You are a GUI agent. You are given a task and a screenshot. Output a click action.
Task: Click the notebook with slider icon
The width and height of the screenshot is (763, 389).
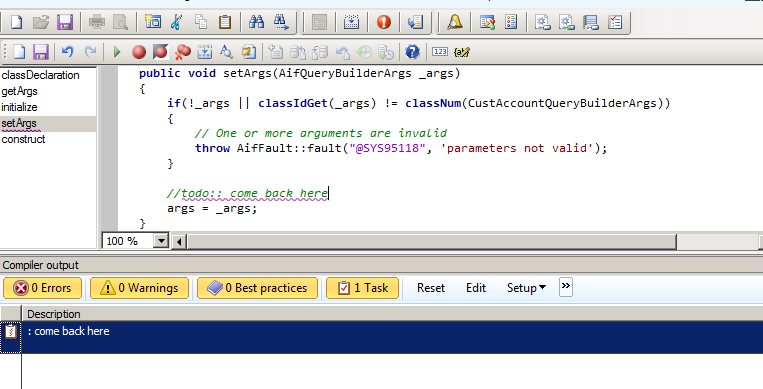point(591,22)
